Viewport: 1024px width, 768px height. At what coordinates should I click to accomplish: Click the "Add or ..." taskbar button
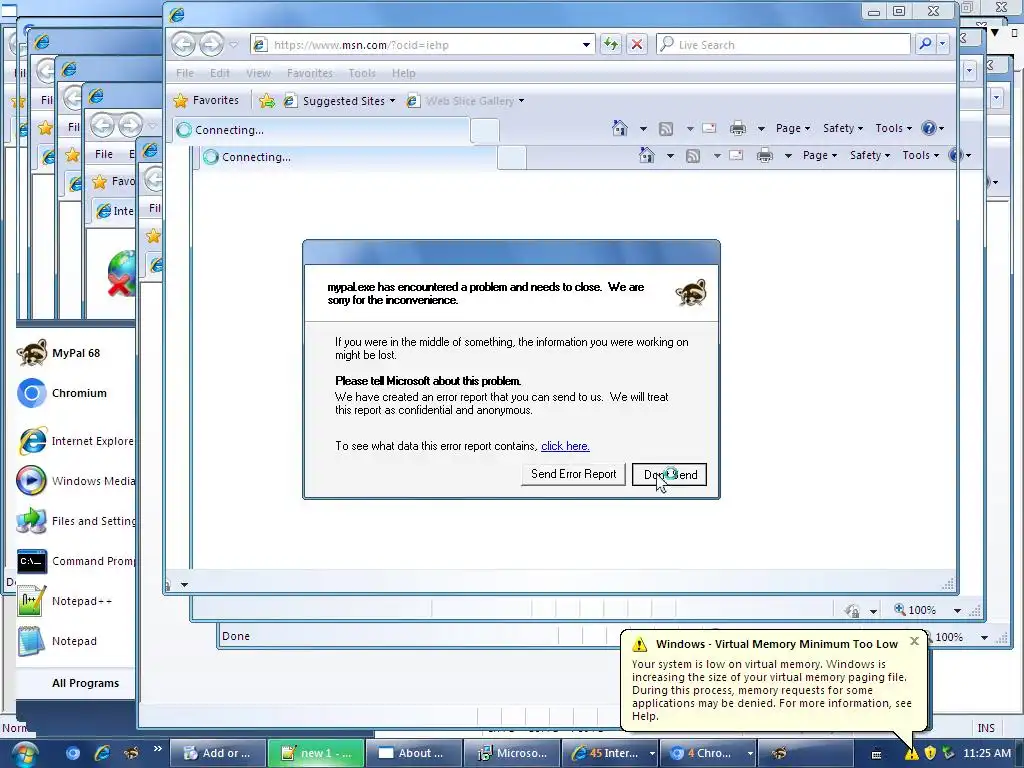(x=217, y=753)
